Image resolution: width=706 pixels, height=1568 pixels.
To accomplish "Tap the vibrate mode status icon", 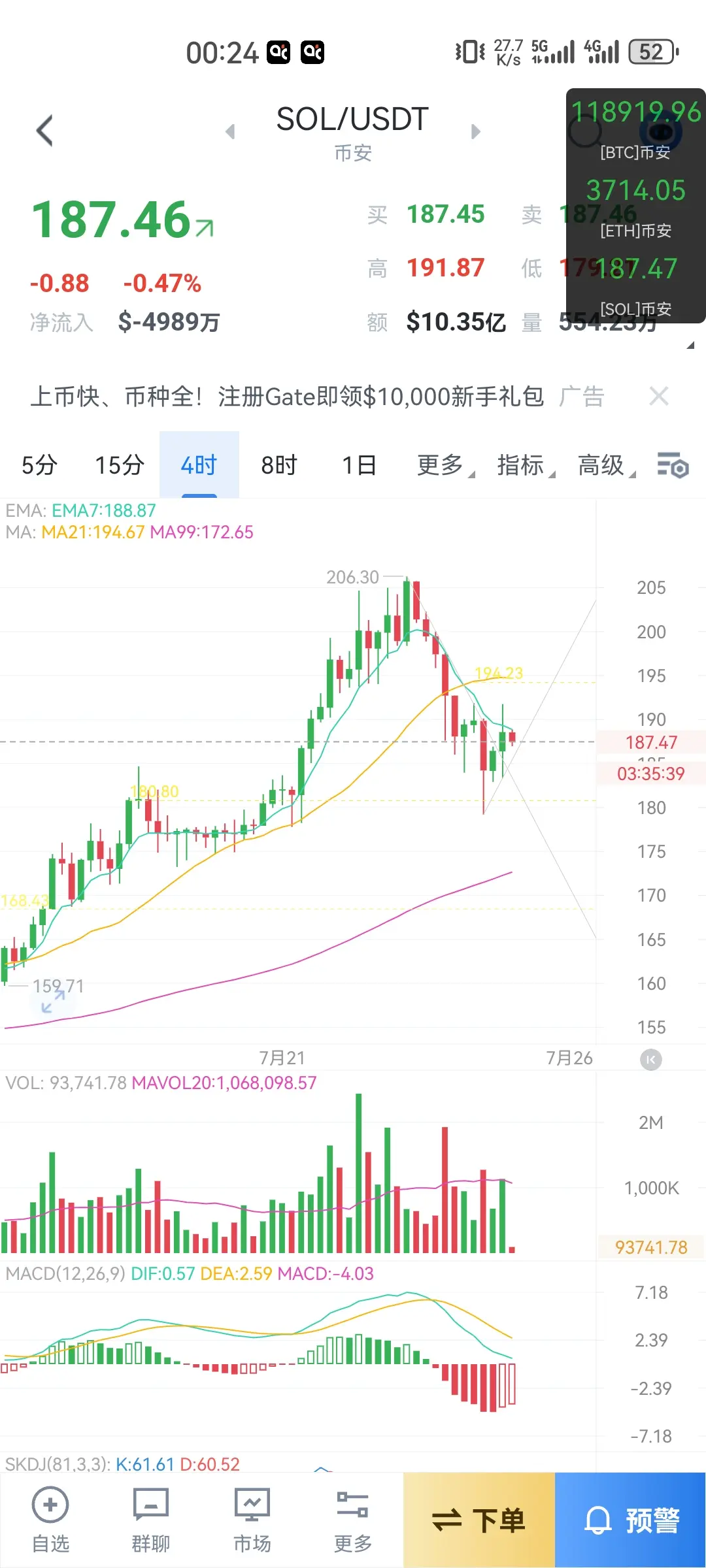I will click(x=470, y=52).
